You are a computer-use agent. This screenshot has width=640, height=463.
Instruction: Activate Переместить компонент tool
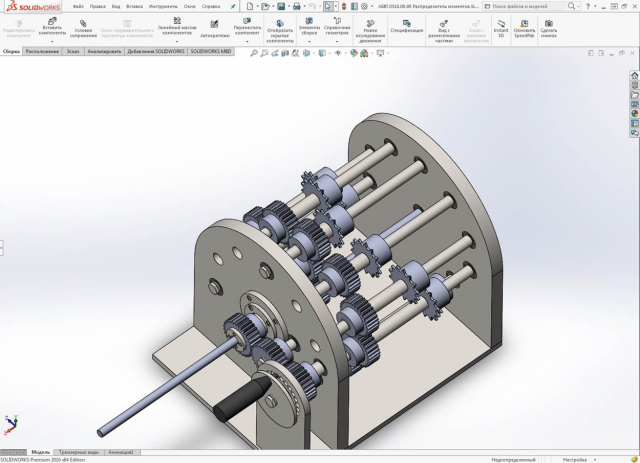(247, 26)
